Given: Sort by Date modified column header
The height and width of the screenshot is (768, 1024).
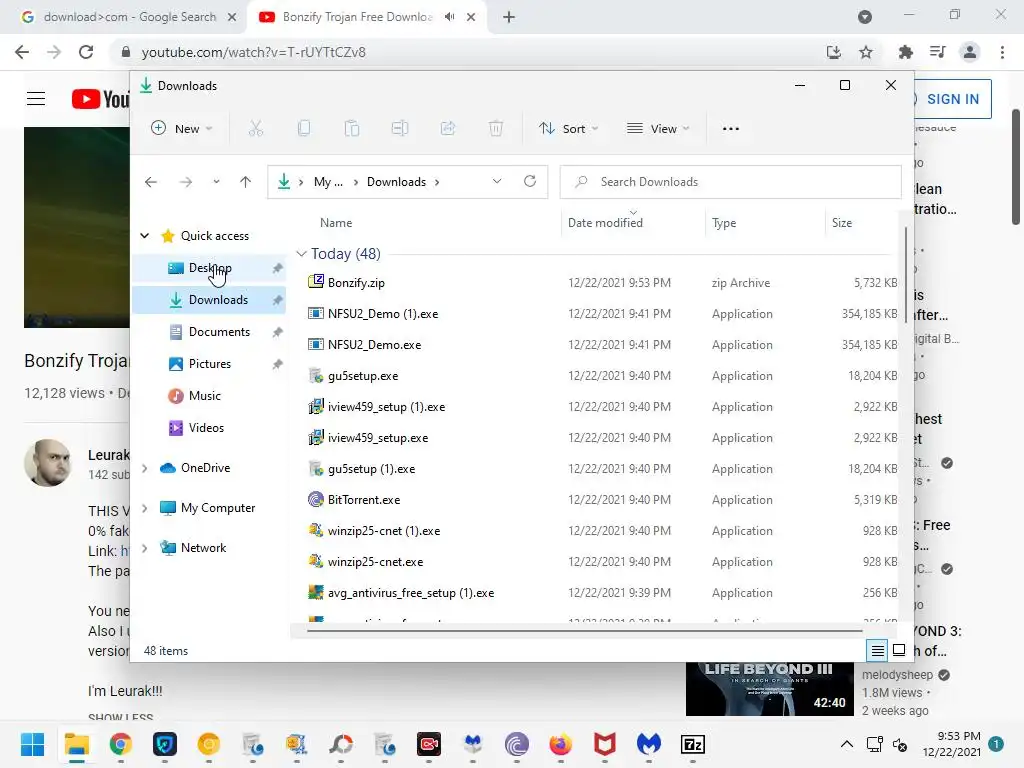Looking at the screenshot, I should pos(605,223).
